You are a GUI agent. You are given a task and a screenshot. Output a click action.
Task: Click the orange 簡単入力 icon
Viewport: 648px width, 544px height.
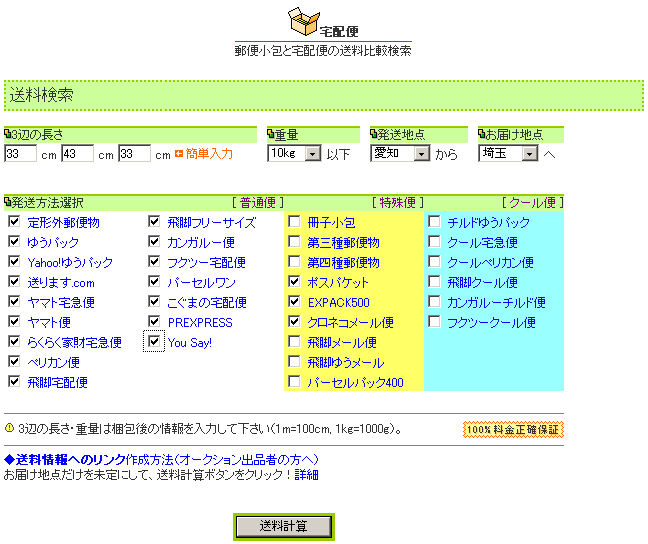click(179, 154)
